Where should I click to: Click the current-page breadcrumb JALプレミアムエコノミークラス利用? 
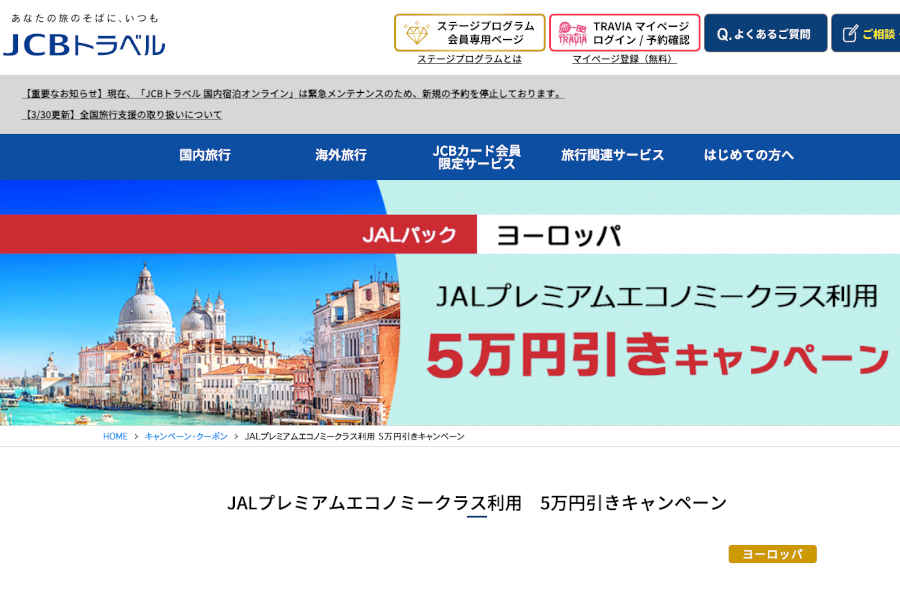click(x=355, y=436)
